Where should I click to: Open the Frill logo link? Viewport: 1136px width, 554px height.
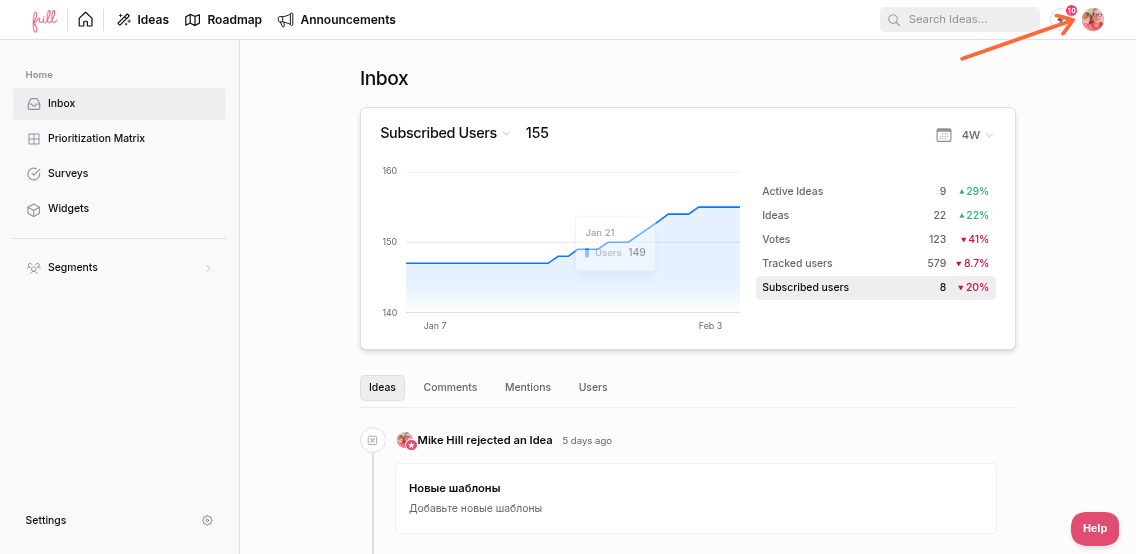point(44,20)
